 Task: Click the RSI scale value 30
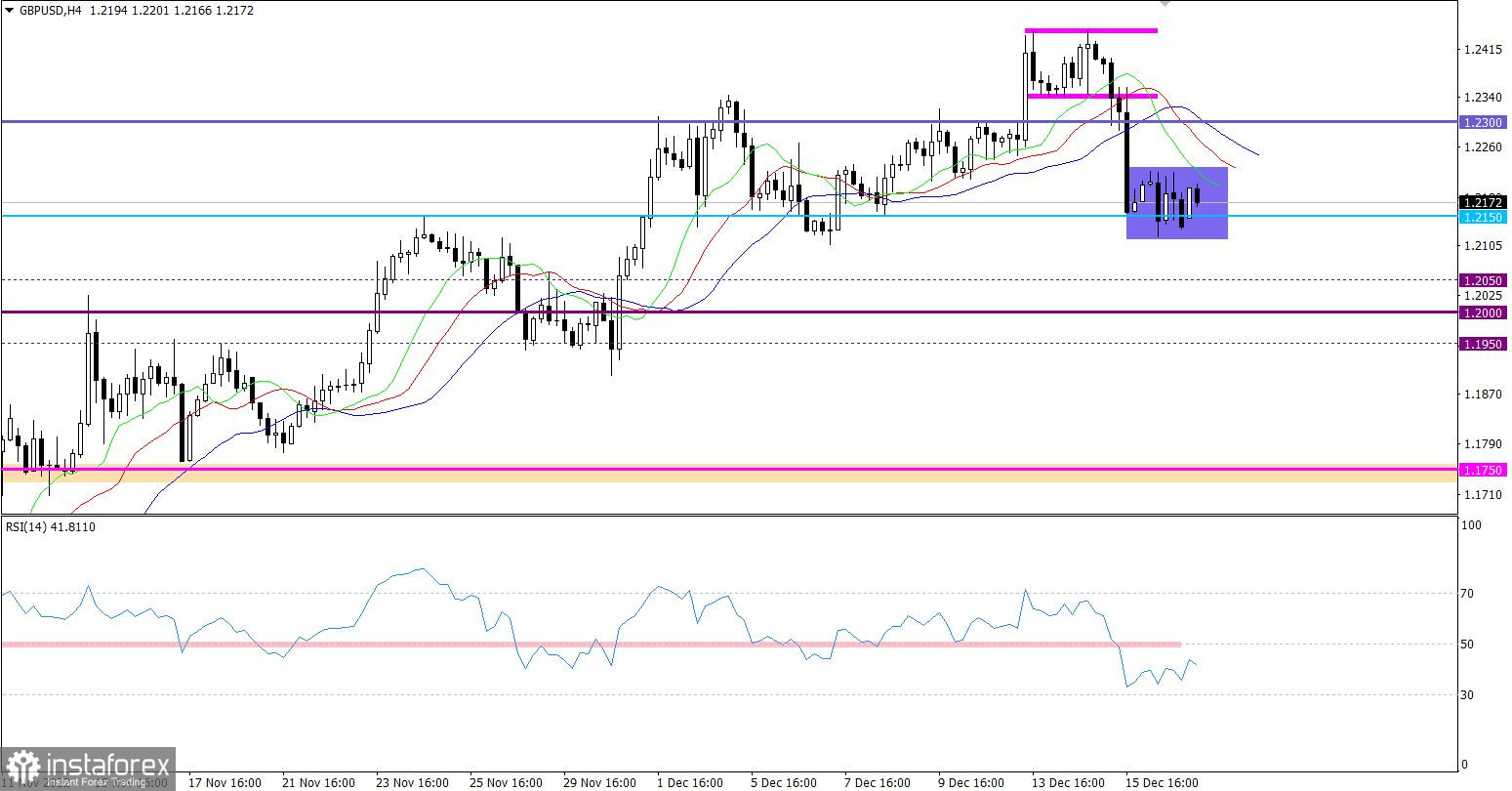coord(1469,695)
